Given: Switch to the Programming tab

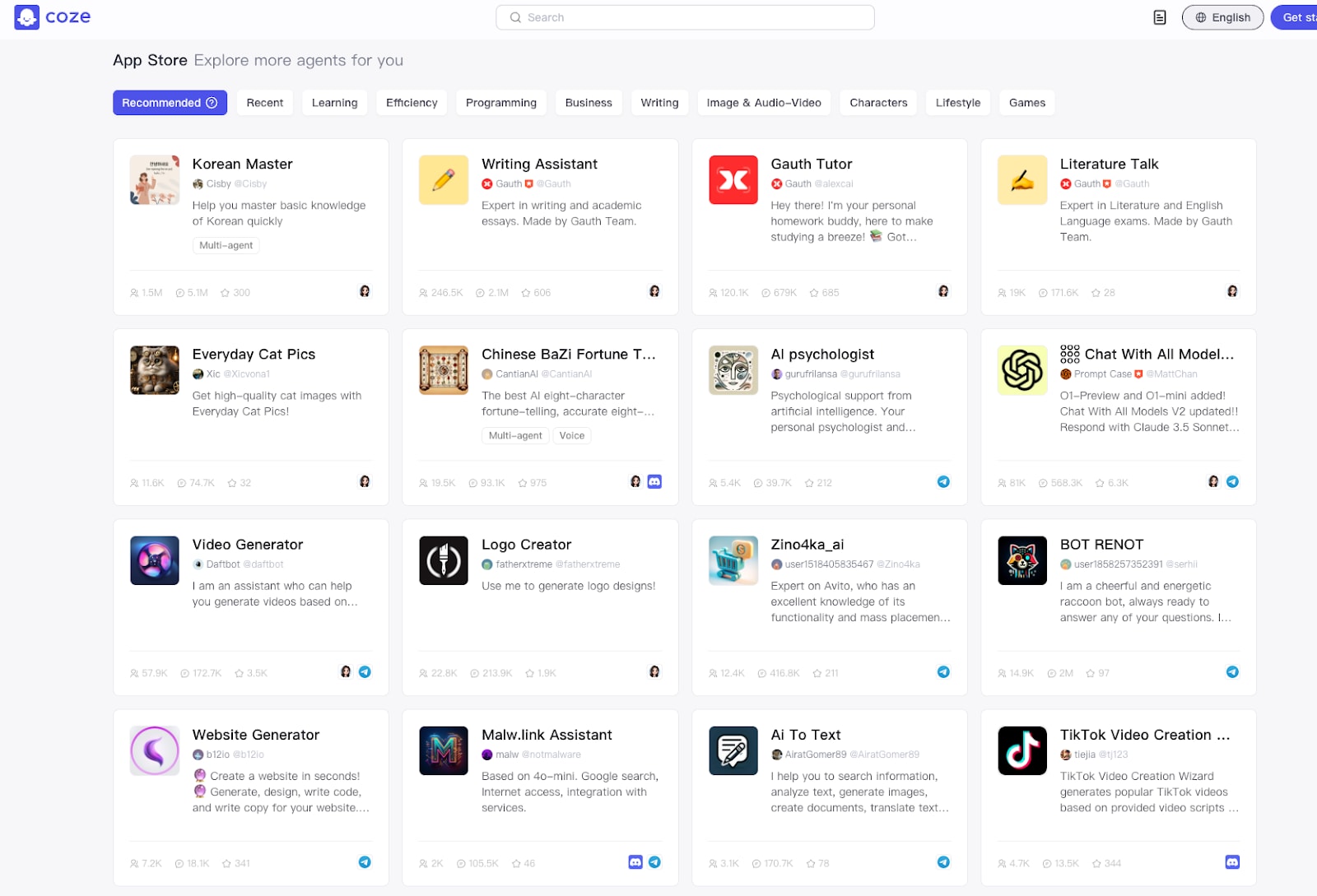Looking at the screenshot, I should click(x=501, y=103).
